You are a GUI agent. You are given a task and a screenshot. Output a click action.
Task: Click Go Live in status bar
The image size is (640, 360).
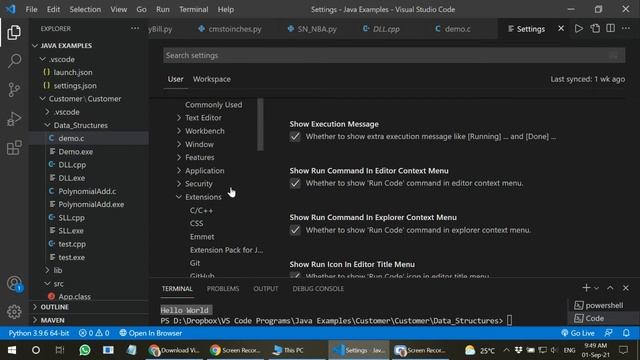pos(578,333)
